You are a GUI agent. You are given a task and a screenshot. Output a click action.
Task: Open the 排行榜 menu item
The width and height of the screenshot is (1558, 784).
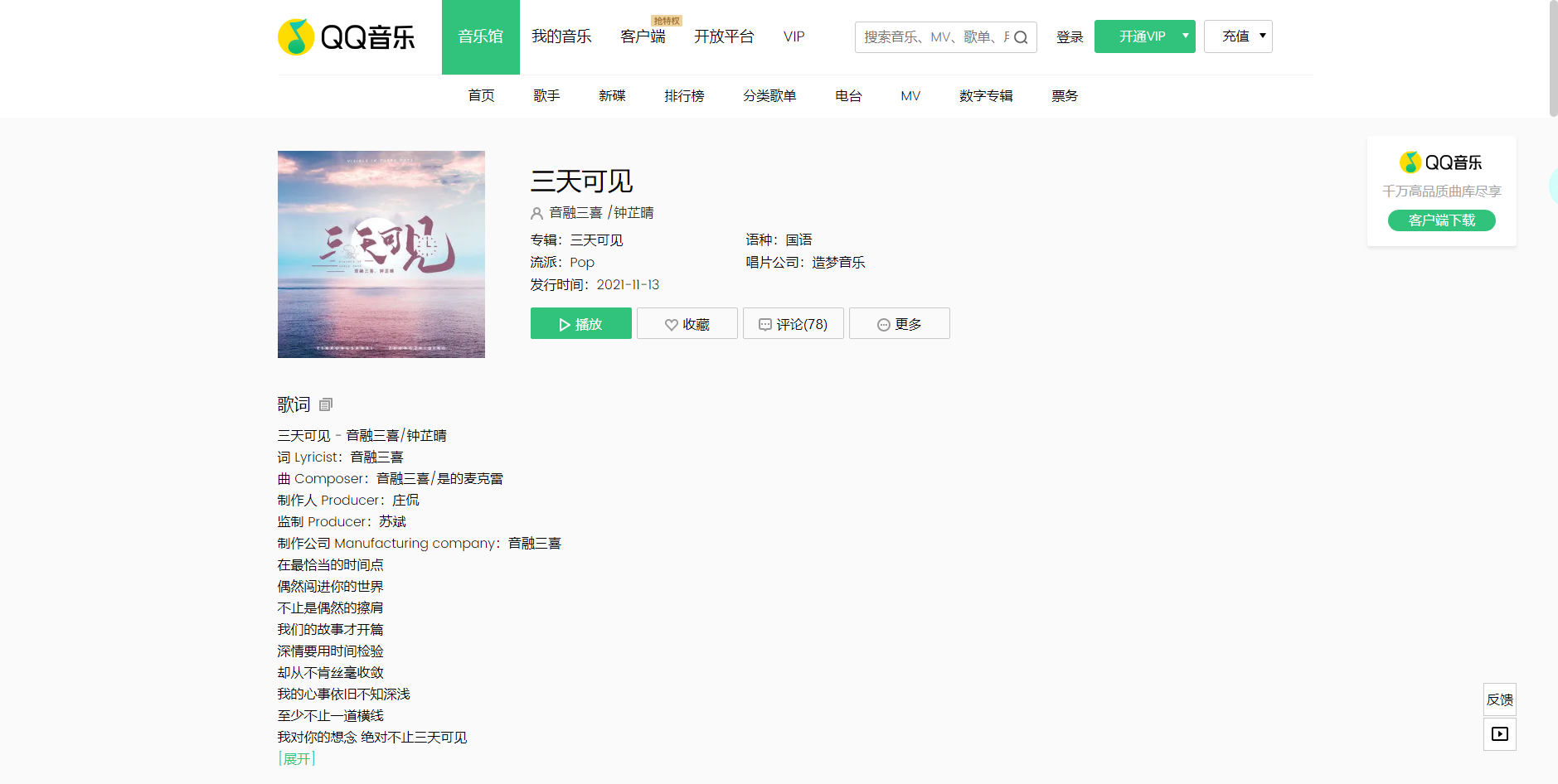click(x=684, y=96)
